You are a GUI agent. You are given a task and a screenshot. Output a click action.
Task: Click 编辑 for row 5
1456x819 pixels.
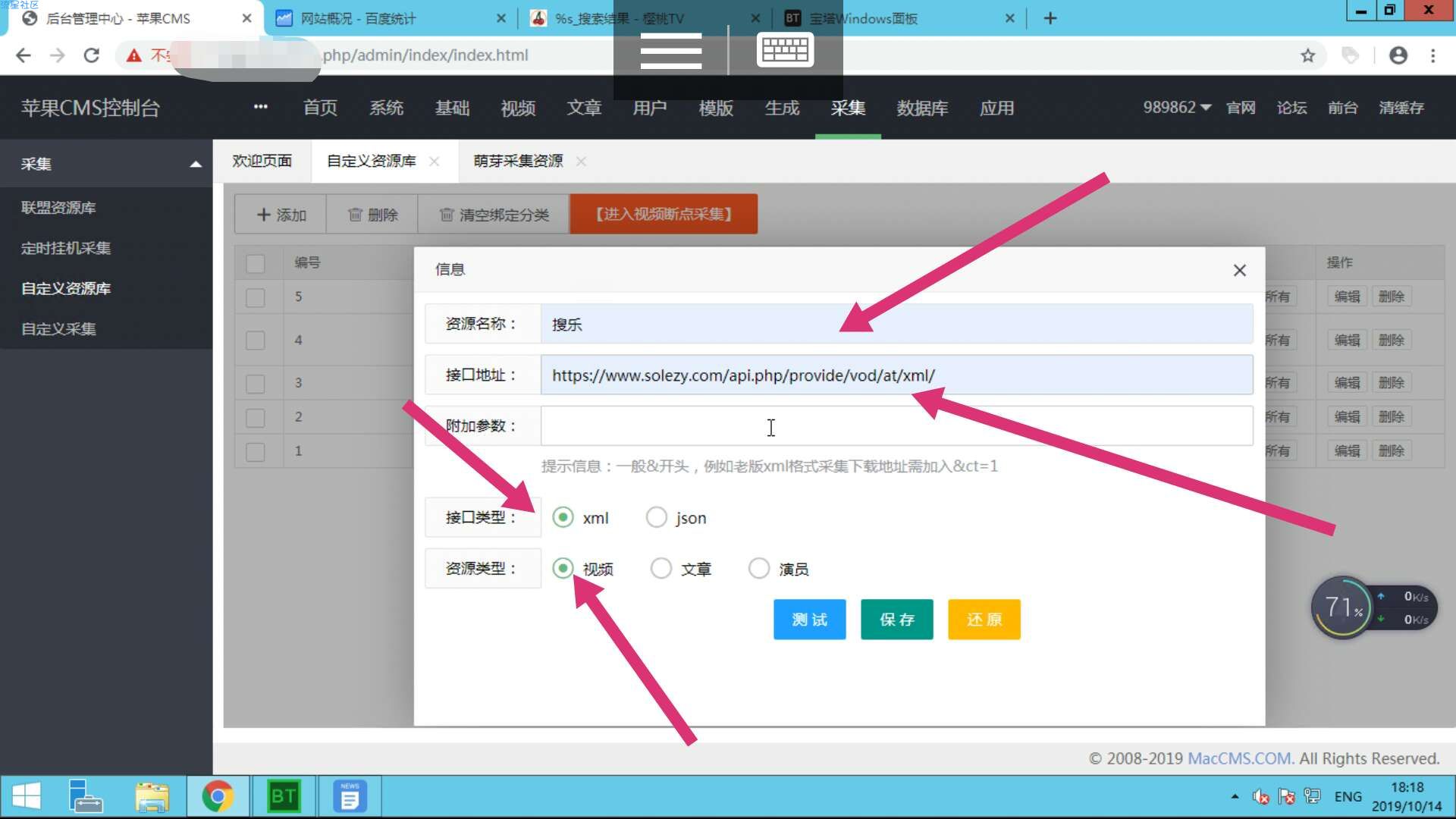(x=1348, y=297)
